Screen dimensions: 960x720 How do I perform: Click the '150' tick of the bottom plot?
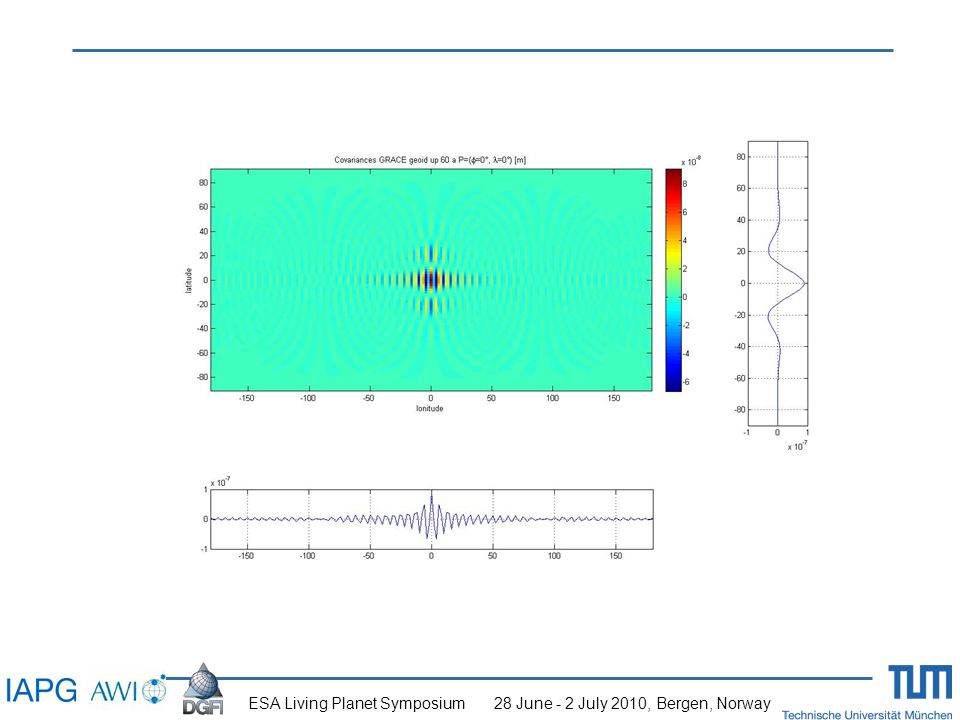pos(615,556)
